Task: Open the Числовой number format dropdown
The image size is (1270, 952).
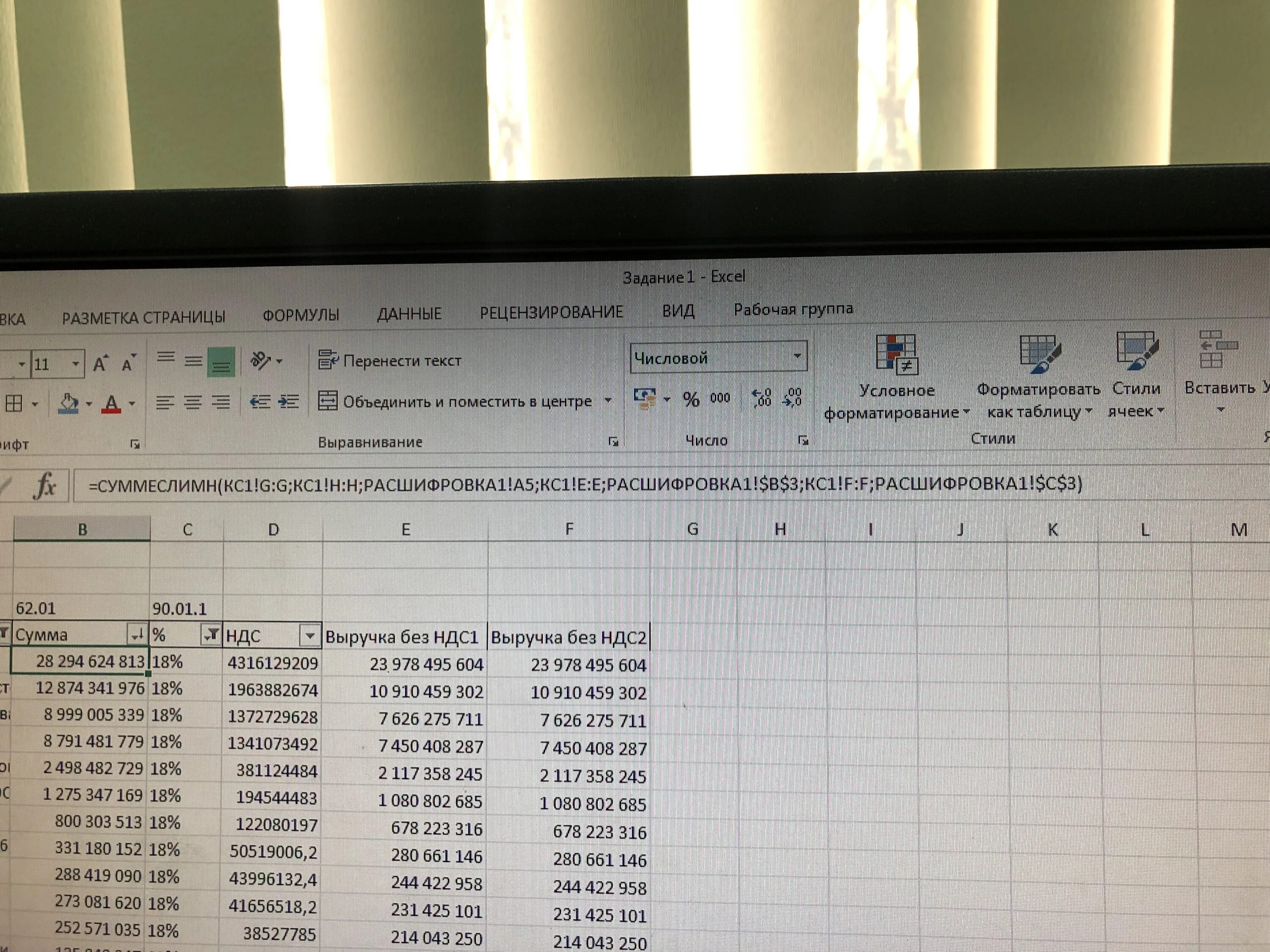Action: 797,356
